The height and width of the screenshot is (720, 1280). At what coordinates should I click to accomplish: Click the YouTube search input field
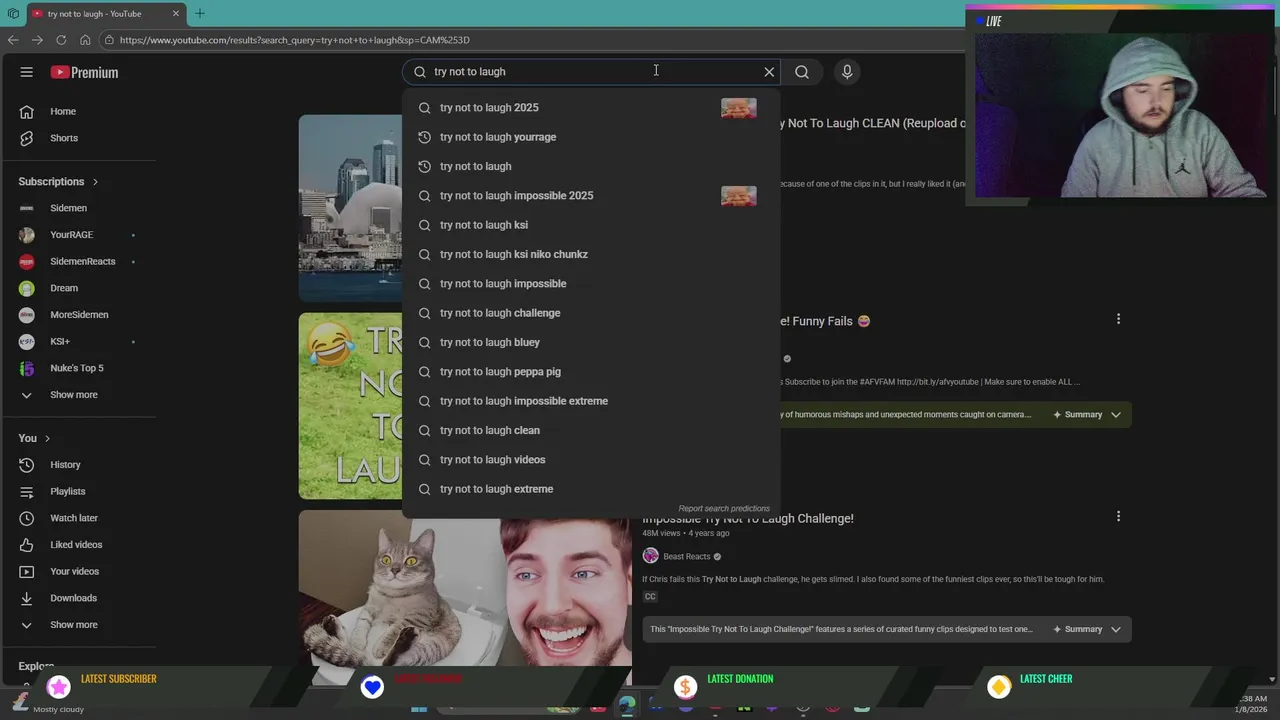click(590, 72)
